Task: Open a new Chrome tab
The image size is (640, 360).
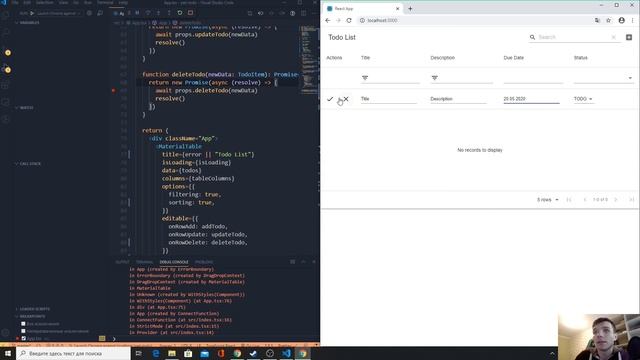Action: (410, 9)
